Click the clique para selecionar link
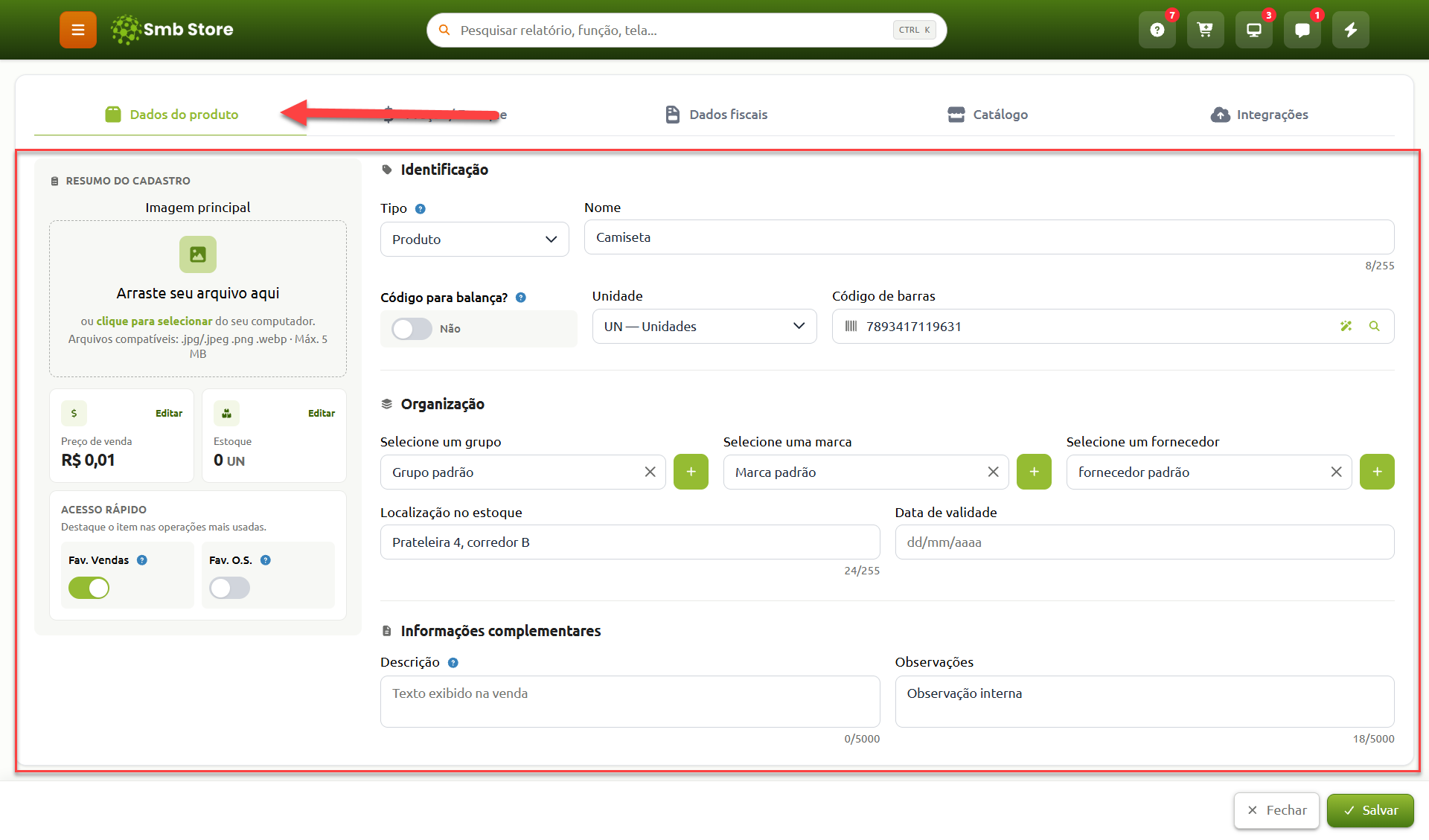The height and width of the screenshot is (840, 1429). pyautogui.click(x=154, y=321)
